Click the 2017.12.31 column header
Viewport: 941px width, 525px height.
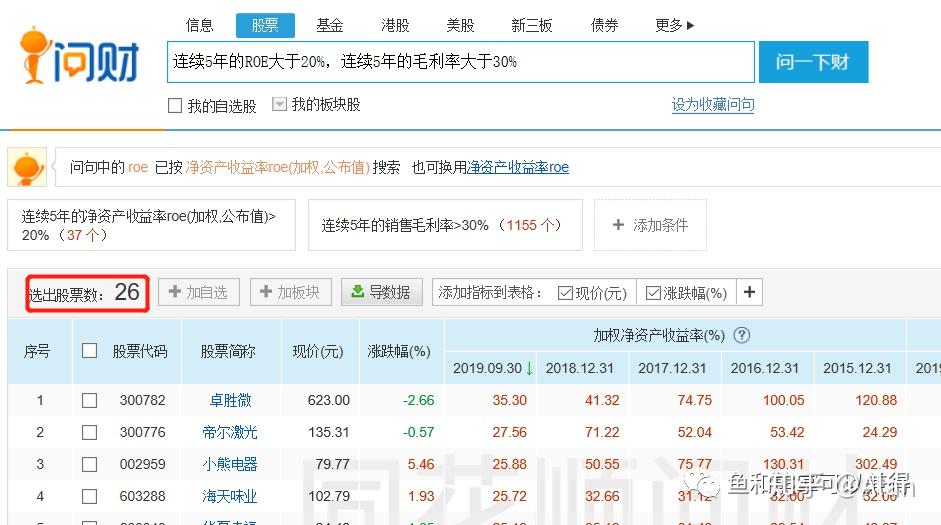pos(672,368)
